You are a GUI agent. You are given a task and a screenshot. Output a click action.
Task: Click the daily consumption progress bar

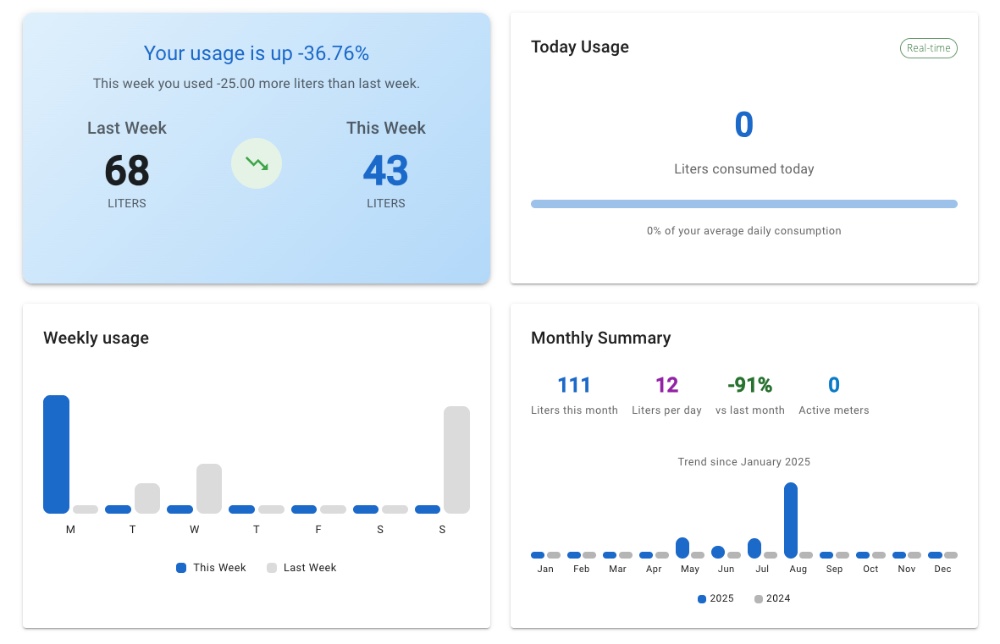pos(743,203)
